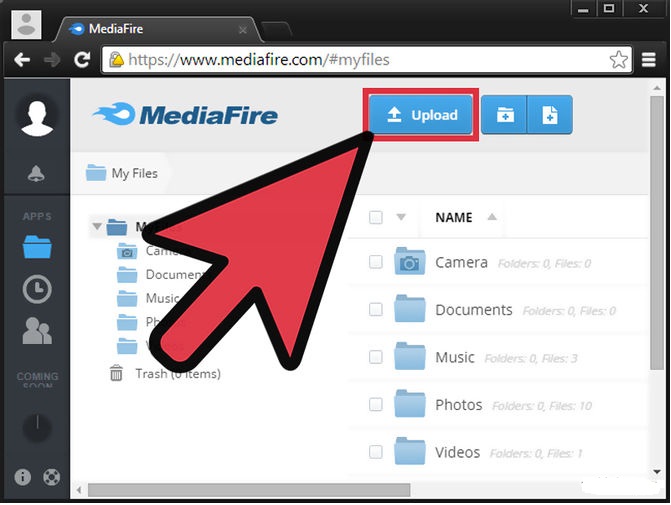Collapse the My Files tree root arrow
The height and width of the screenshot is (505, 671).
[x=97, y=226]
